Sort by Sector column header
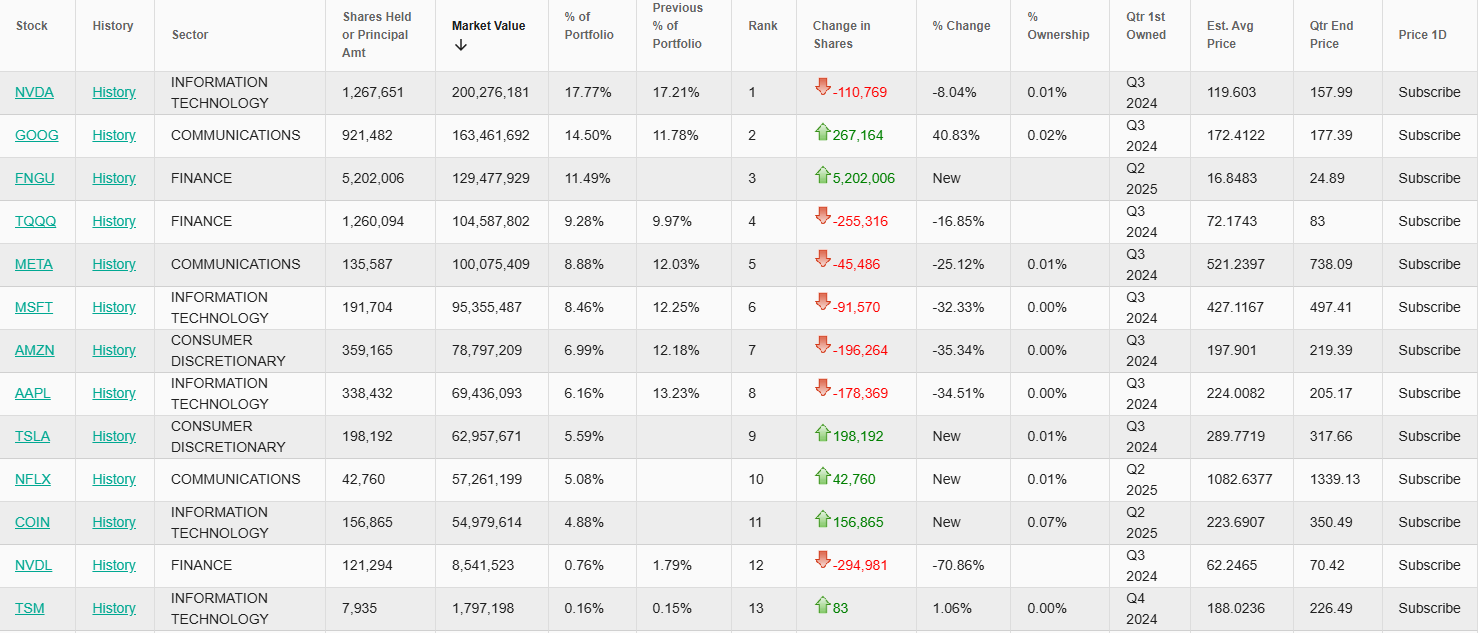 [x=190, y=35]
